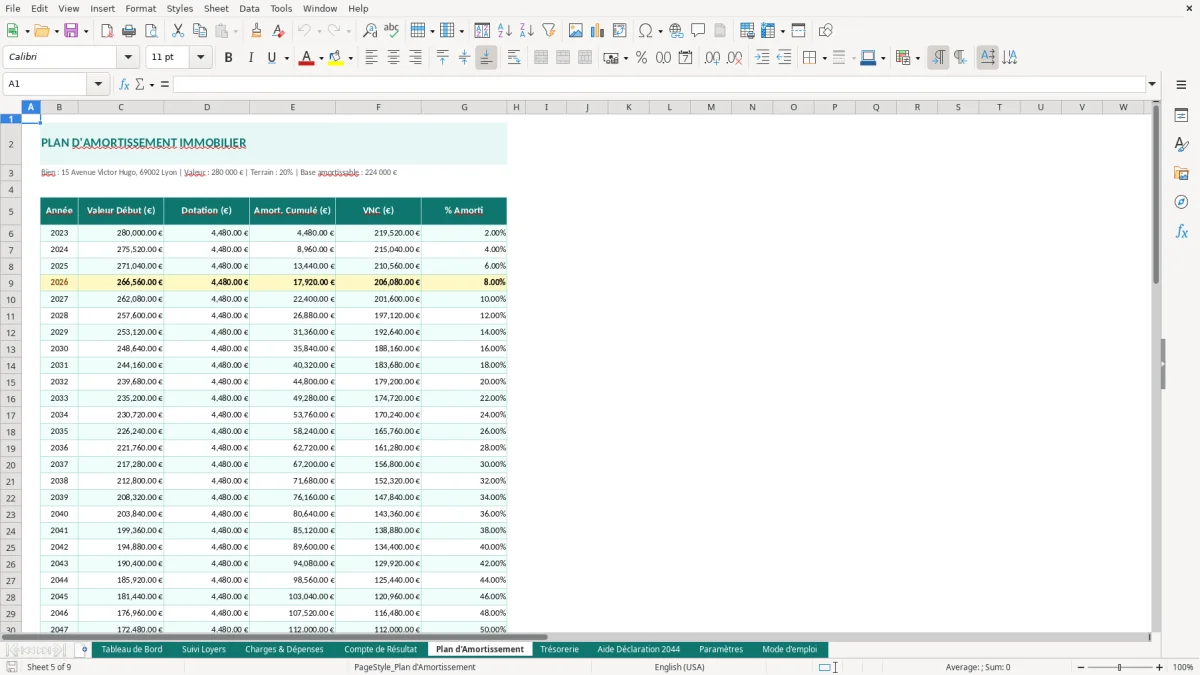Screen dimensions: 1200x675
Task: Run the Spelling check icon
Action: (391, 31)
